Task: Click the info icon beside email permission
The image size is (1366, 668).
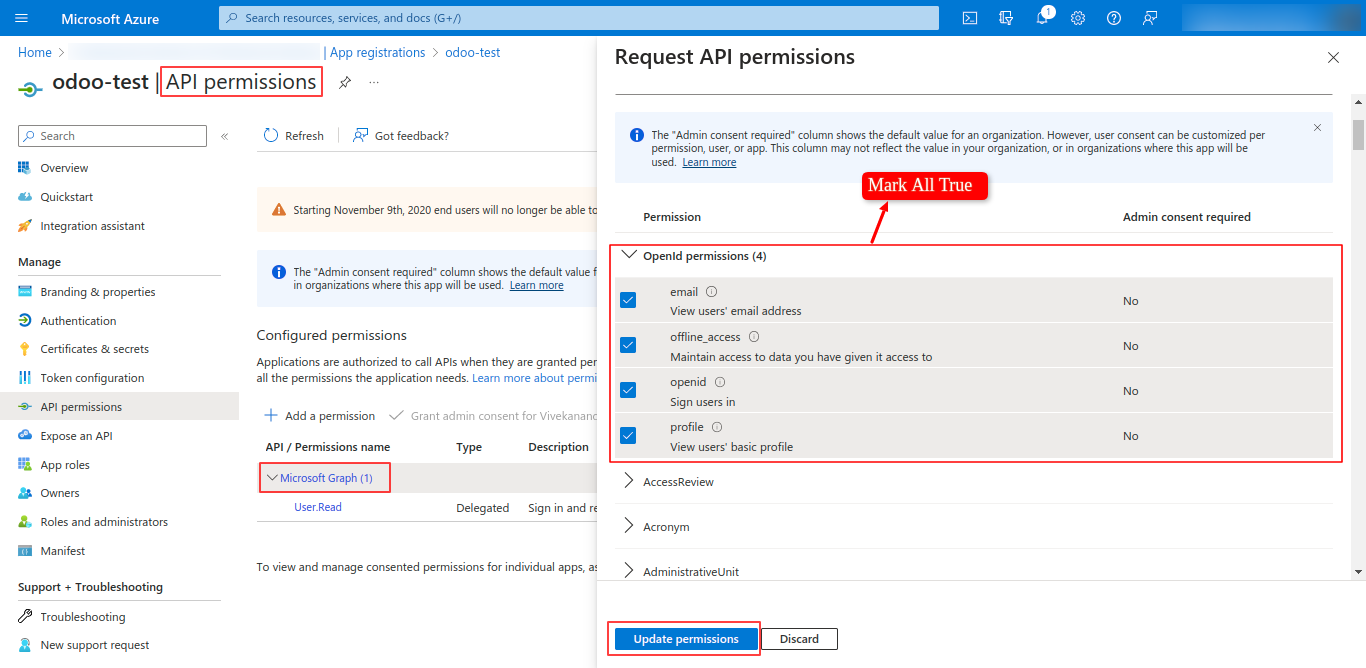Action: point(712,292)
